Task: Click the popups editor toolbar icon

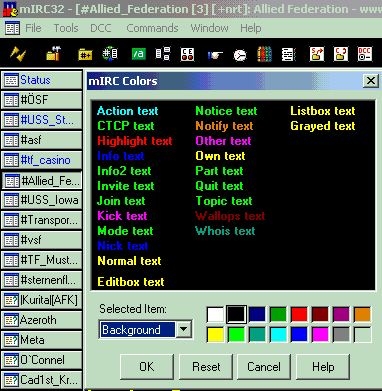Action: click(x=163, y=54)
